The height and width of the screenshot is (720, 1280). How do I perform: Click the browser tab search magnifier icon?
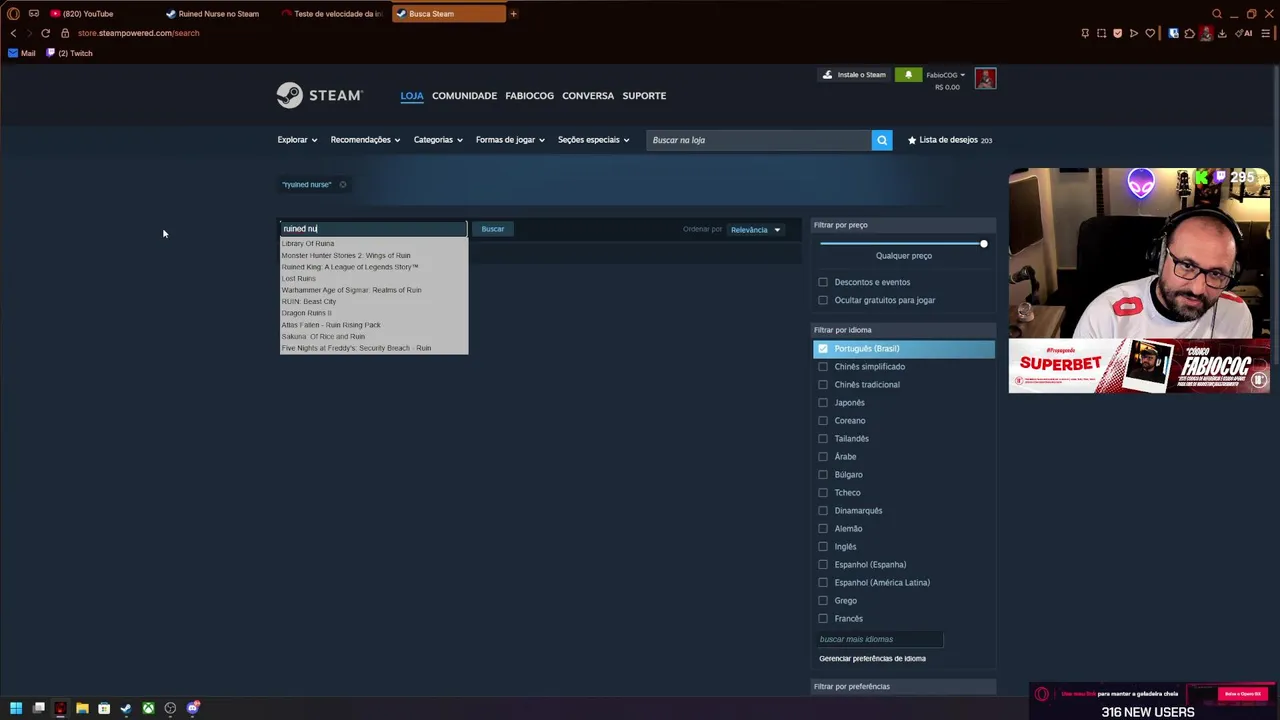click(x=1217, y=14)
